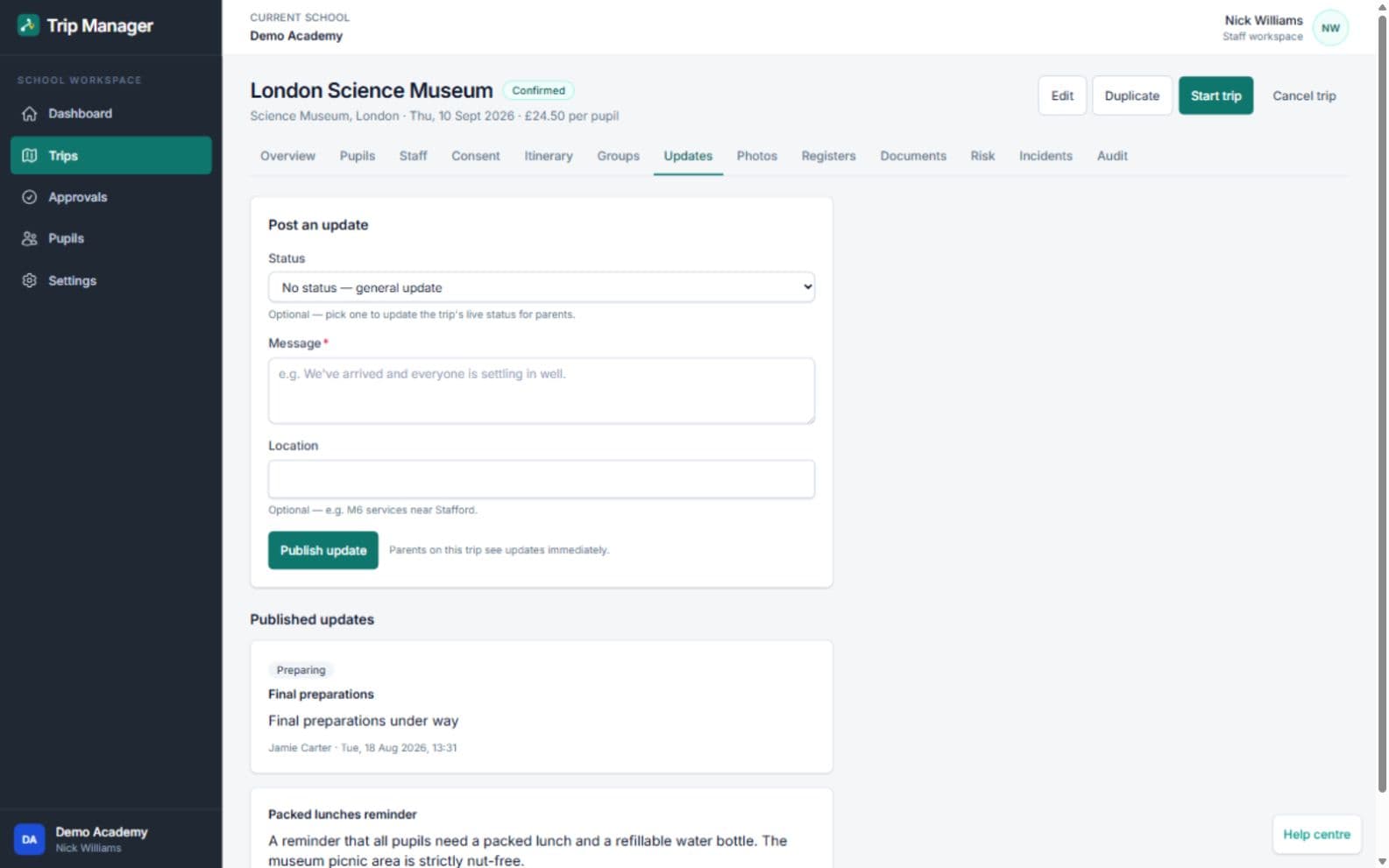Open the Consent tab
This screenshot has height=868, width=1389.
pyautogui.click(x=475, y=156)
